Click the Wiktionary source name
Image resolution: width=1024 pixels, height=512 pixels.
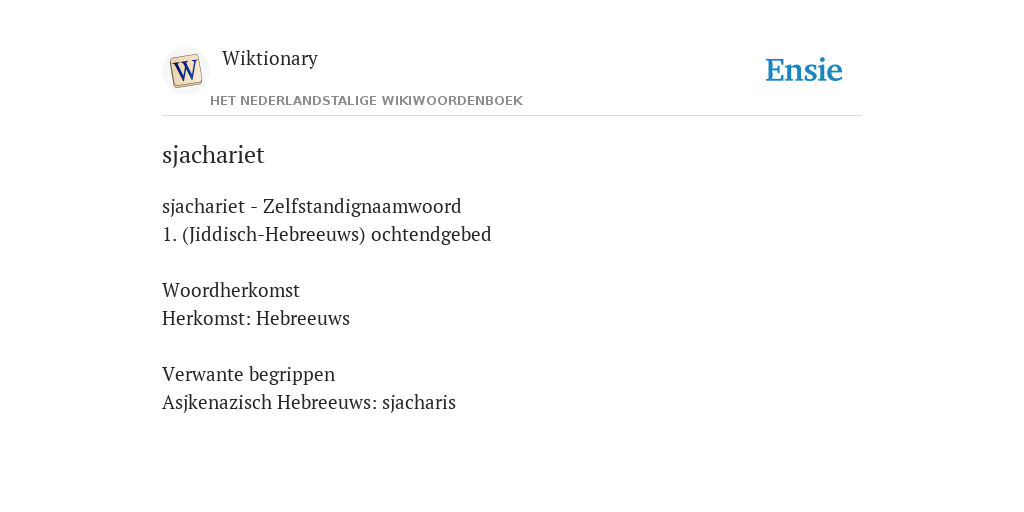270,58
